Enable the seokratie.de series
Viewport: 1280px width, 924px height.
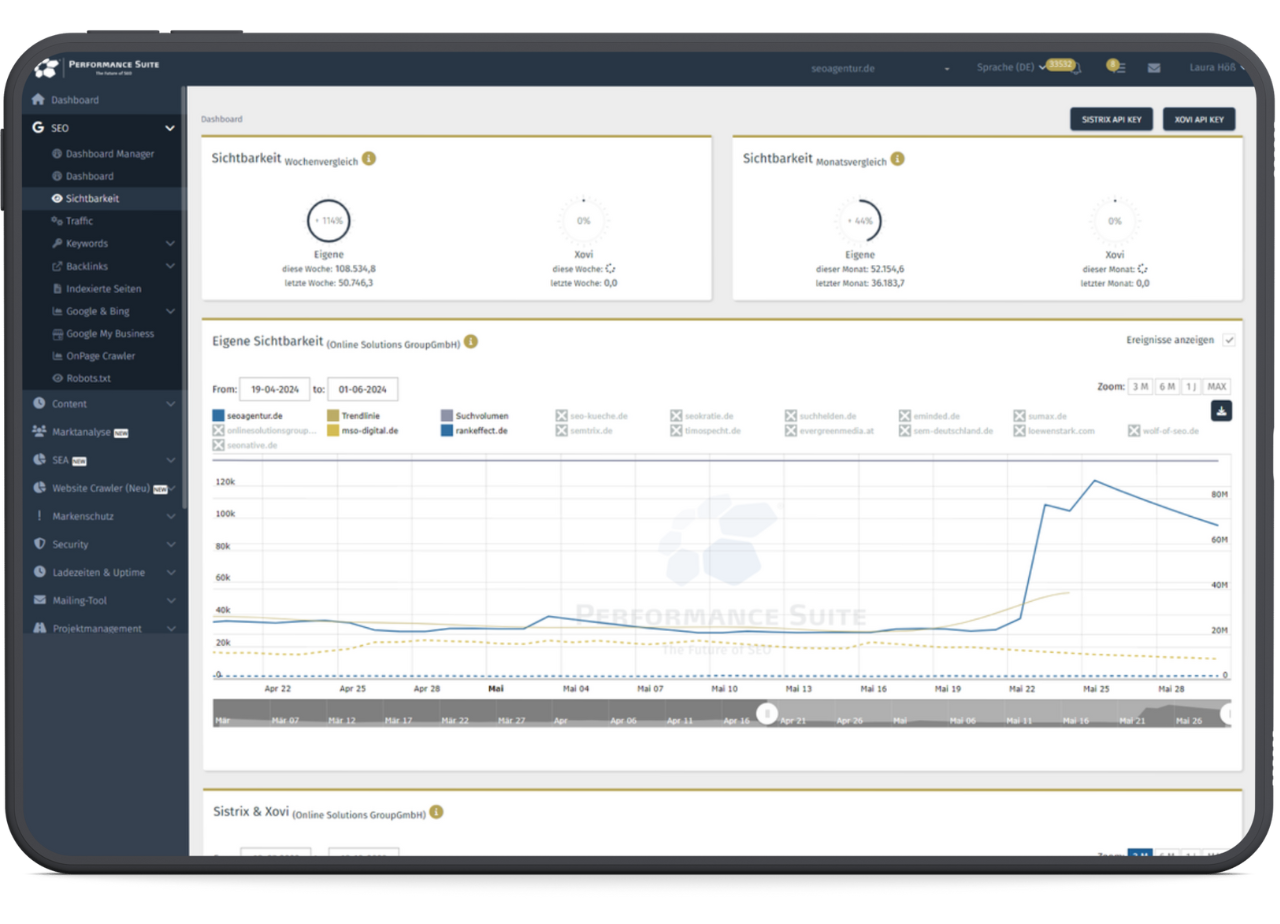702,415
